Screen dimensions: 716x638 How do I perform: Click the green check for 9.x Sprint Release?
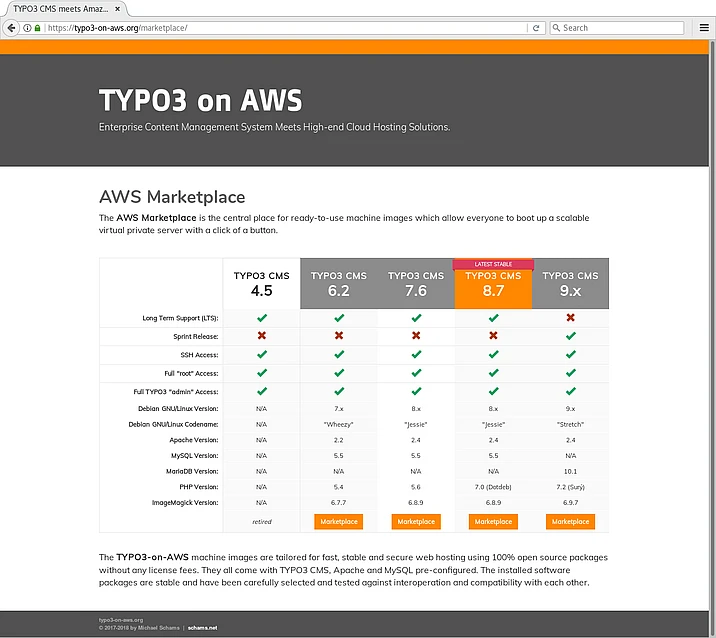pyautogui.click(x=570, y=336)
